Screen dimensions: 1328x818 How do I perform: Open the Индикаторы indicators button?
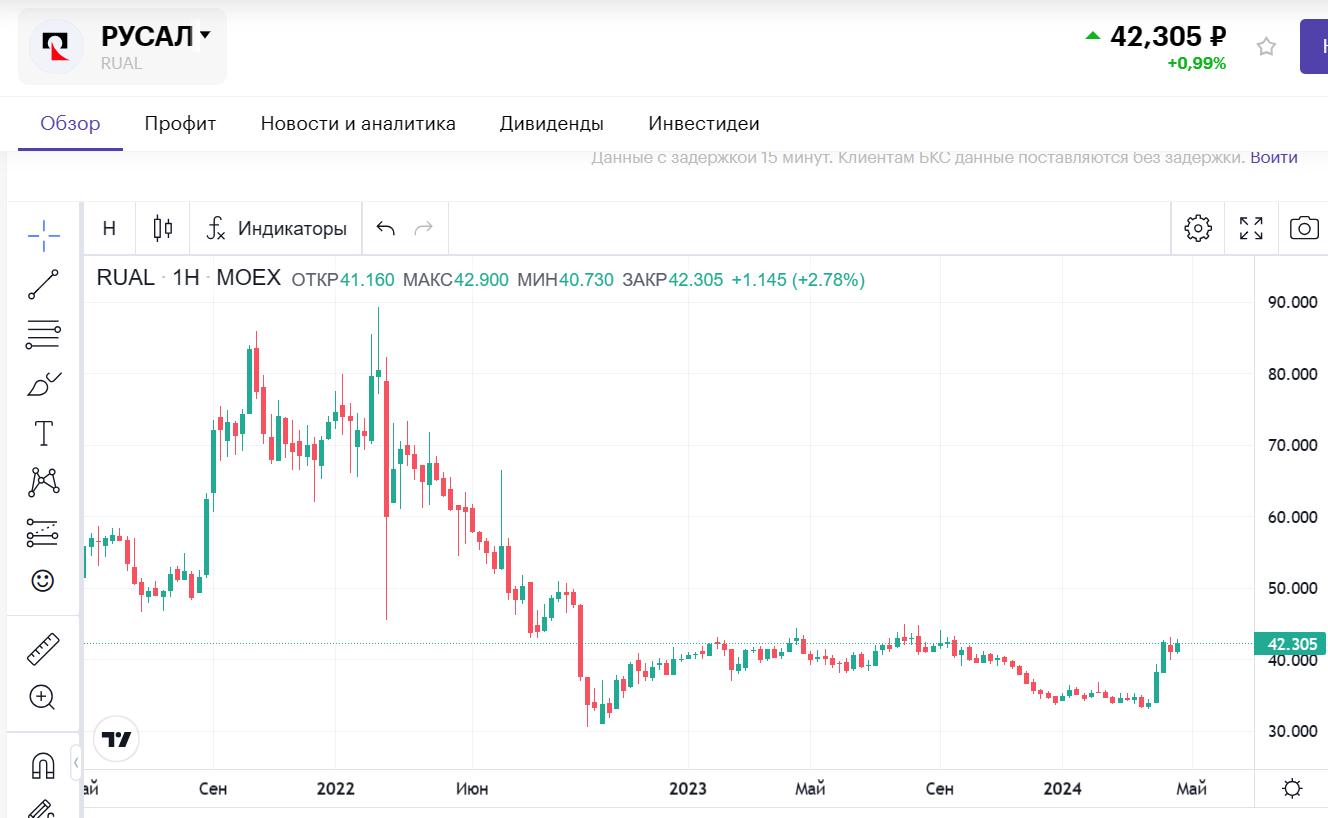pyautogui.click(x=277, y=228)
